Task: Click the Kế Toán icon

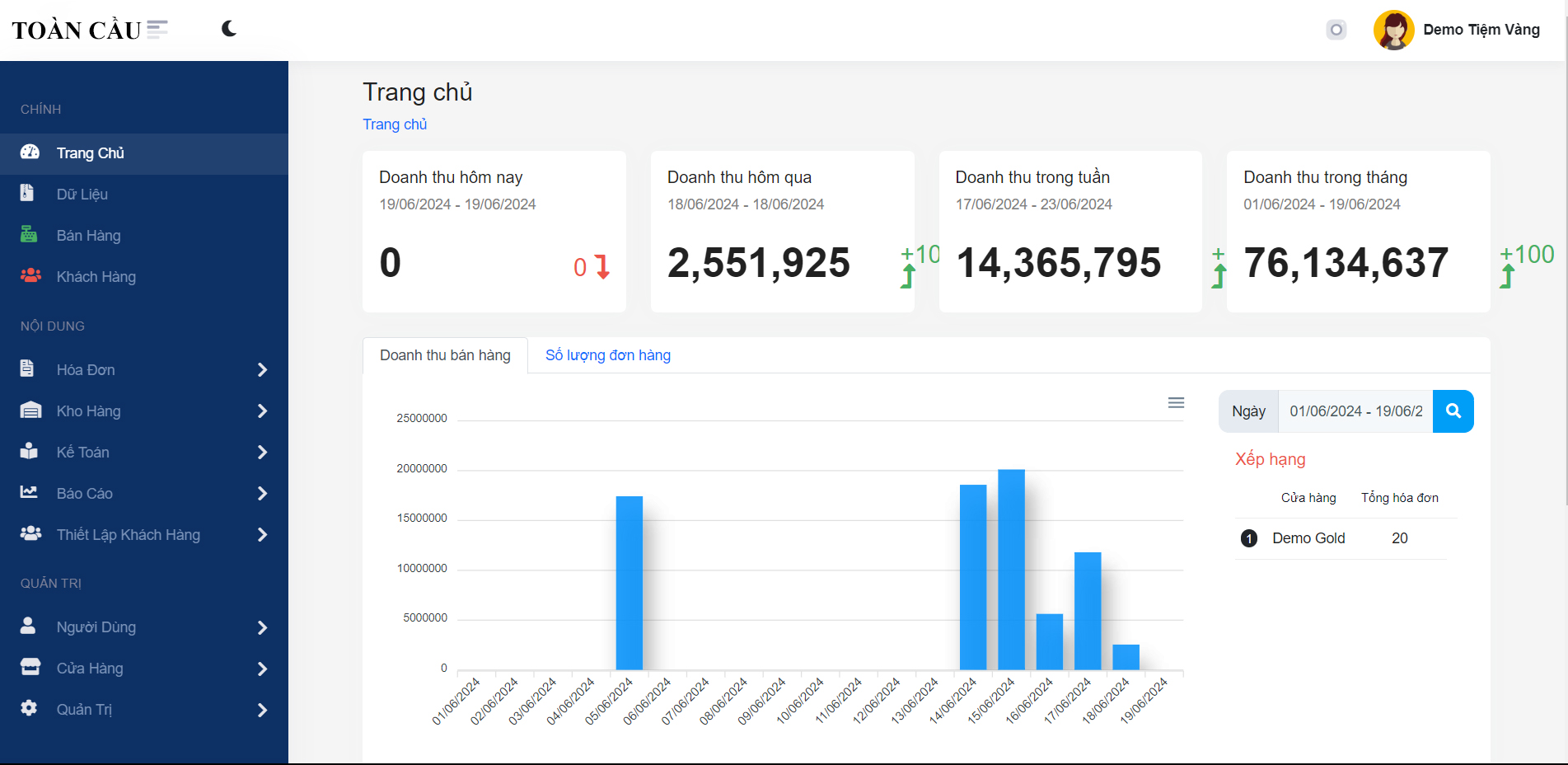Action: click(x=29, y=451)
